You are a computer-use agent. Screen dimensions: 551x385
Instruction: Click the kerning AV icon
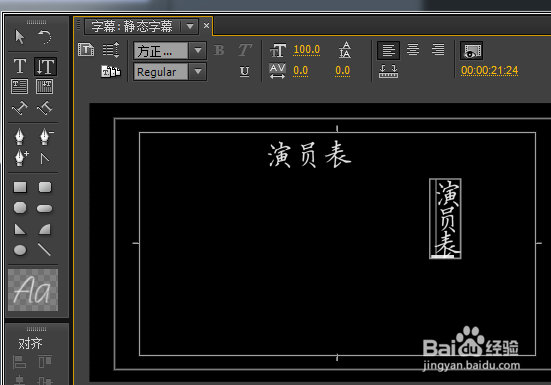[x=278, y=71]
